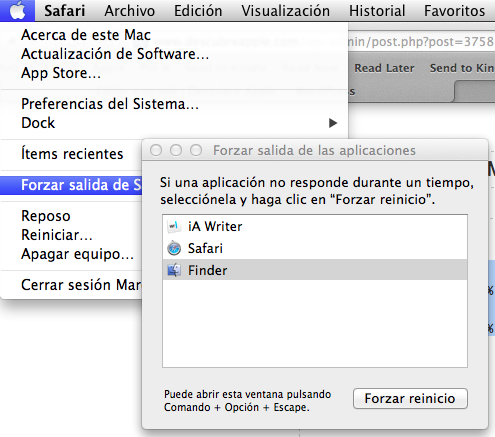Expand the Dock submenu arrow

333,123
